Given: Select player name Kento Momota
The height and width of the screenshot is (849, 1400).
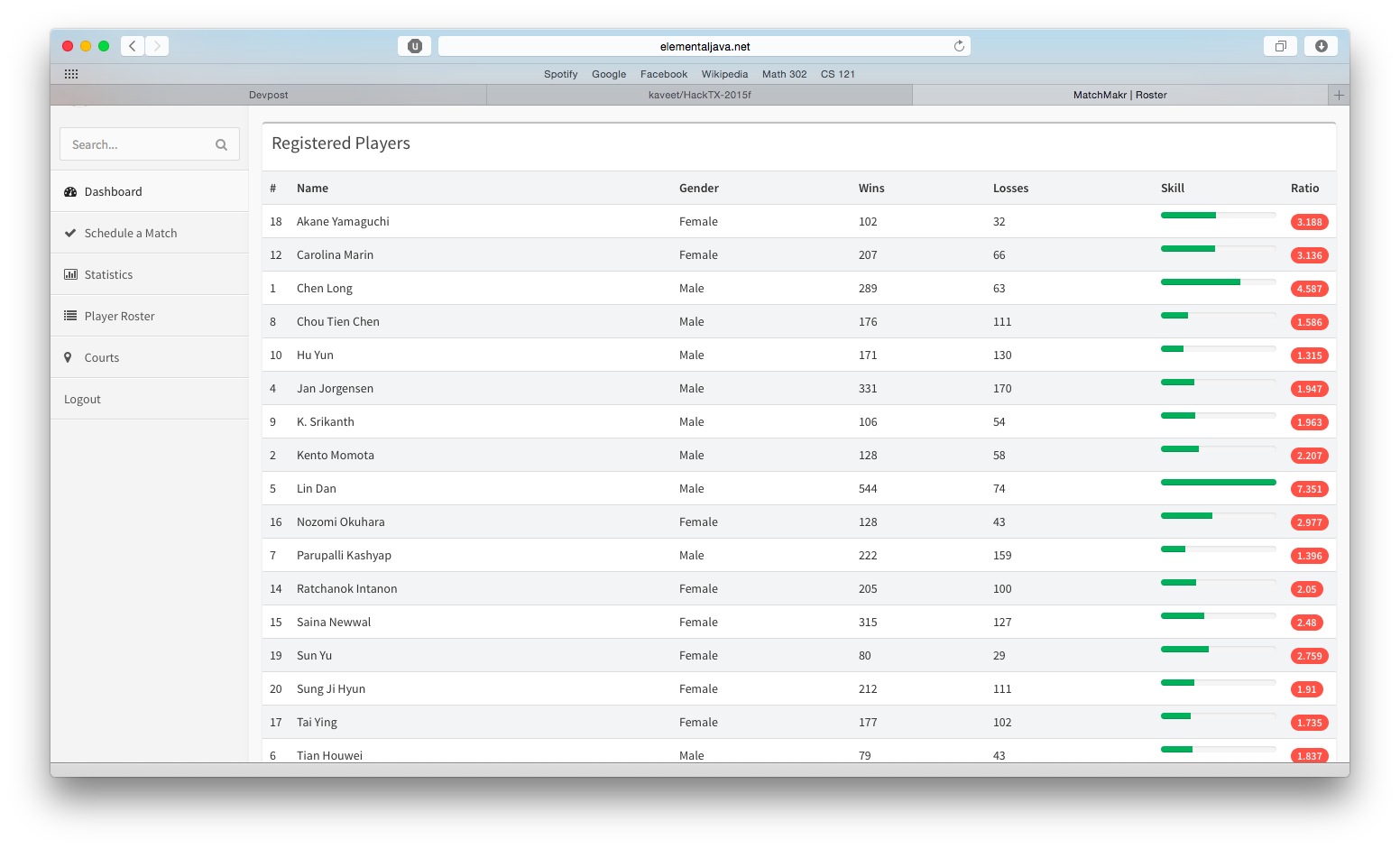Looking at the screenshot, I should click(336, 455).
